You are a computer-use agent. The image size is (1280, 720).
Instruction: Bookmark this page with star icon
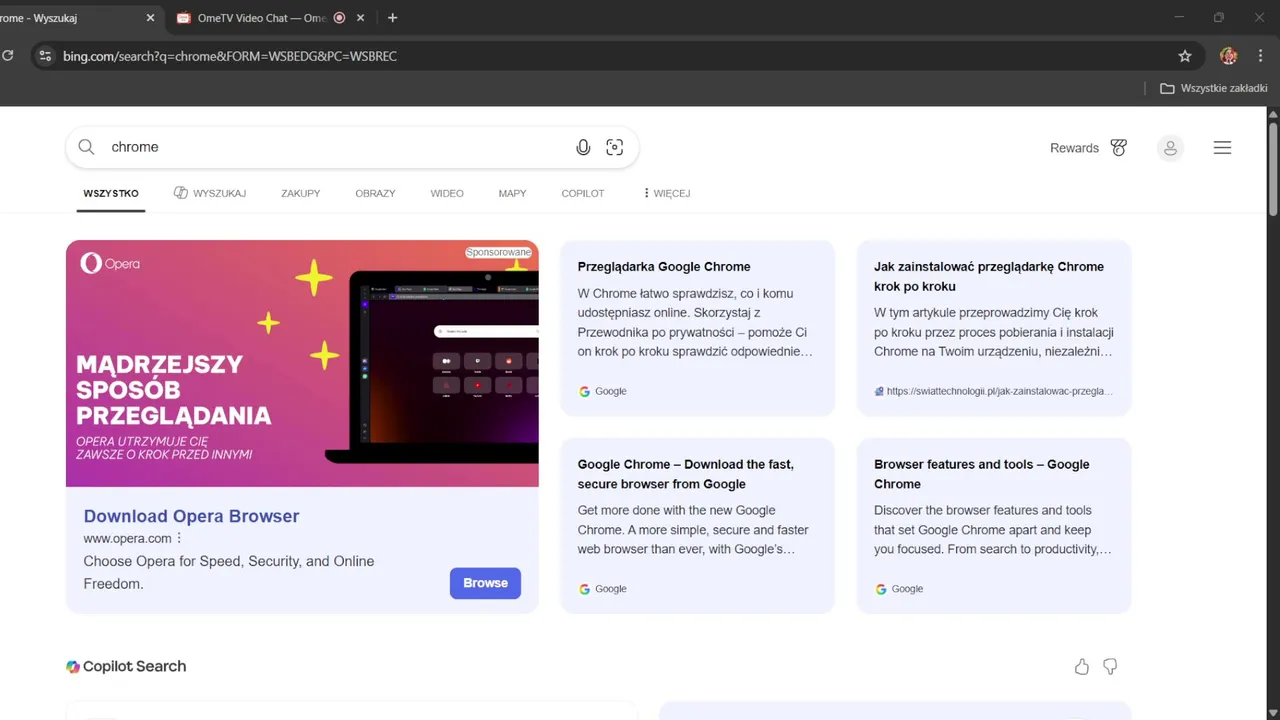(x=1185, y=56)
